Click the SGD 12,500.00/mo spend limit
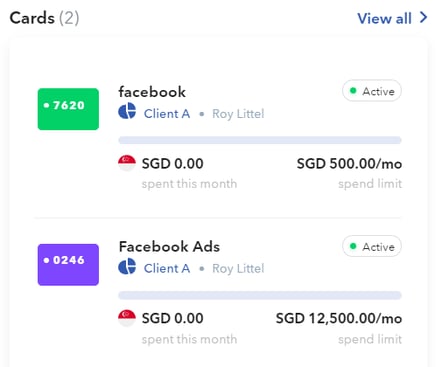 pos(339,318)
